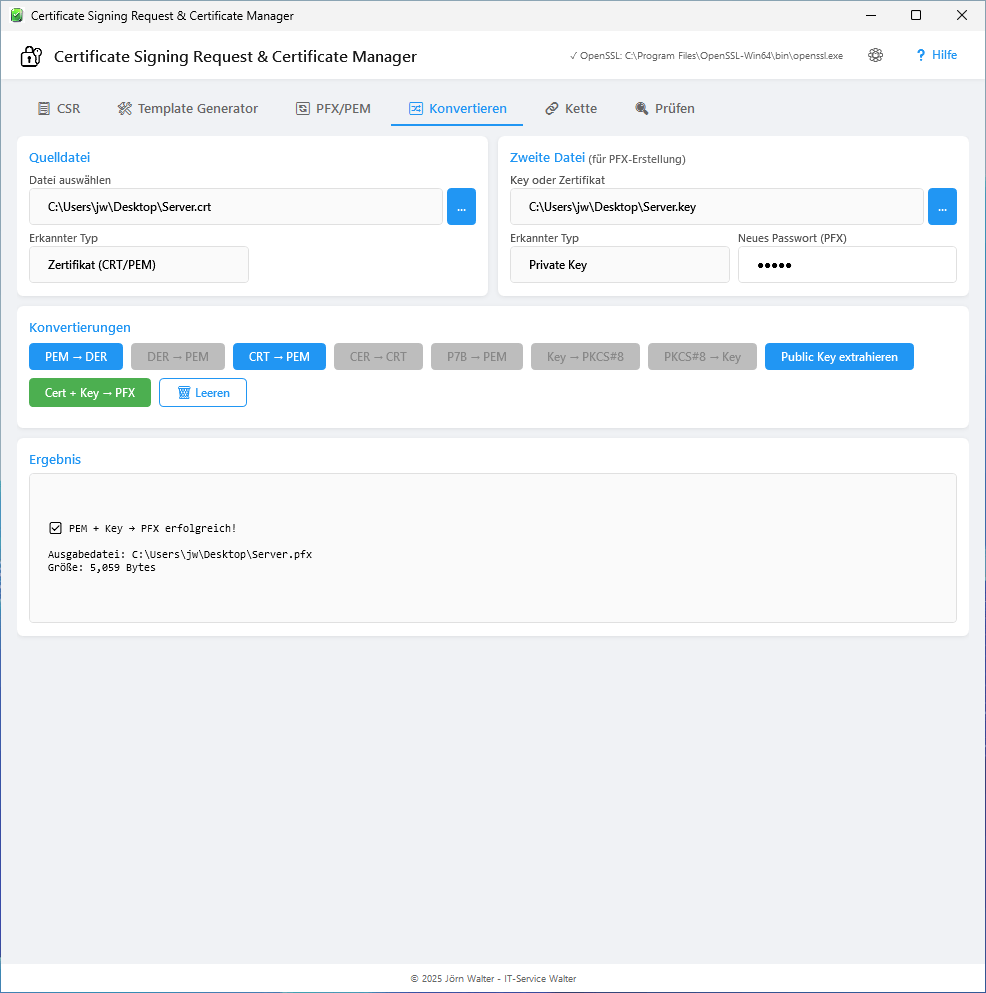Click the Quelldatei path input field
Screen dimensions: 986x993
point(236,206)
